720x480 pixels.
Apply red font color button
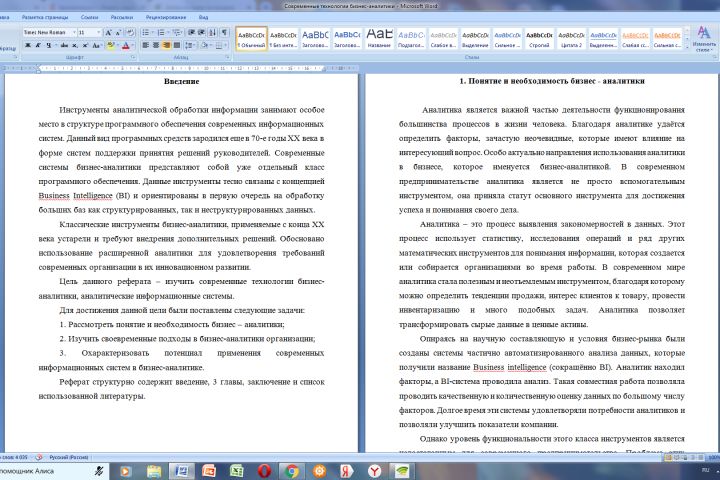point(126,45)
